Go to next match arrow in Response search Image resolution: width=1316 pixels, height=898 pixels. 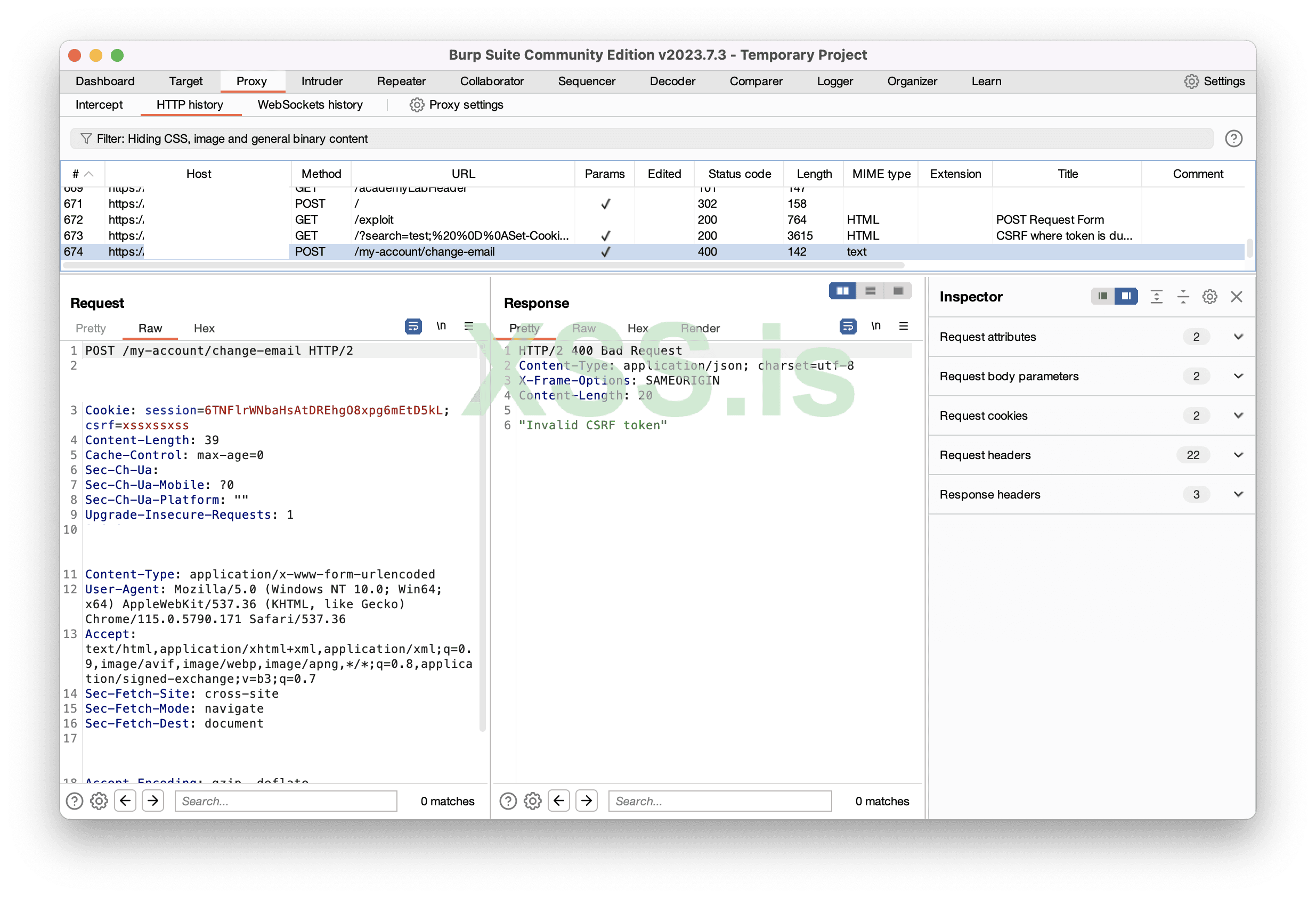587,801
